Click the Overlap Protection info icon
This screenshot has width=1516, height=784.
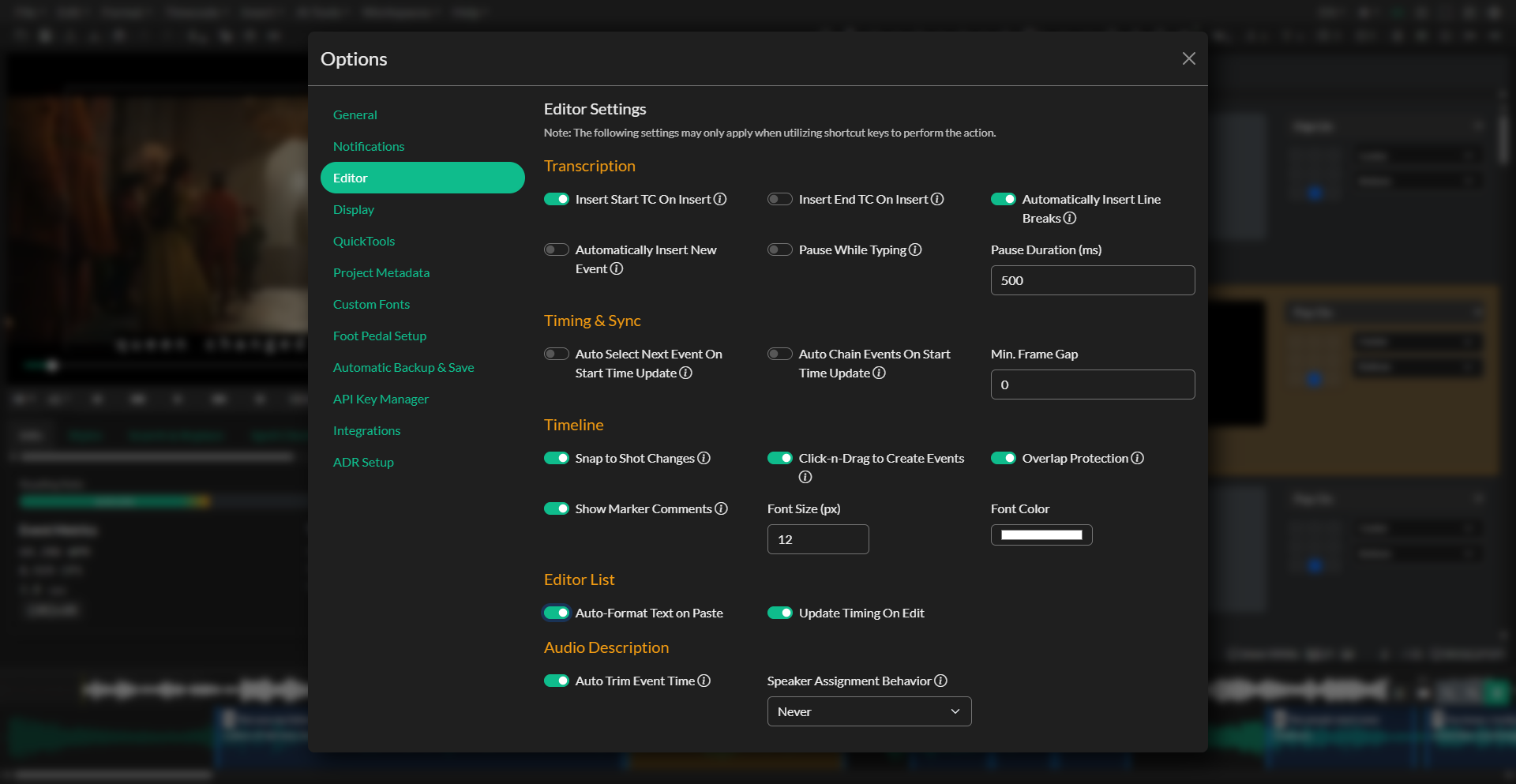click(x=1137, y=458)
